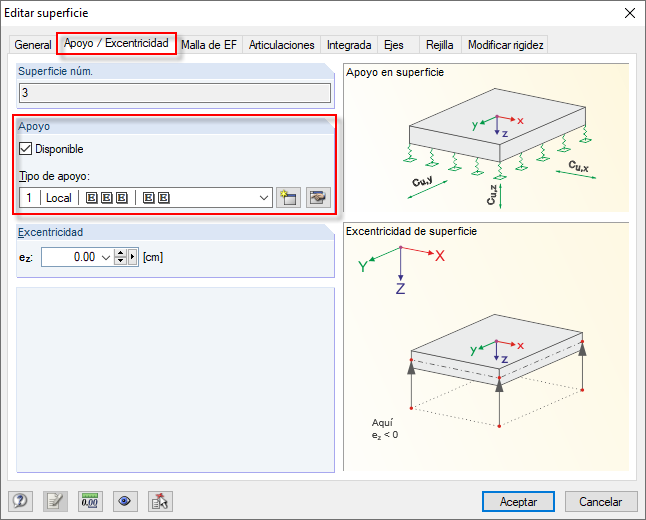The width and height of the screenshot is (646, 520).
Task: Switch to the General tab
Action: pyautogui.click(x=33, y=45)
